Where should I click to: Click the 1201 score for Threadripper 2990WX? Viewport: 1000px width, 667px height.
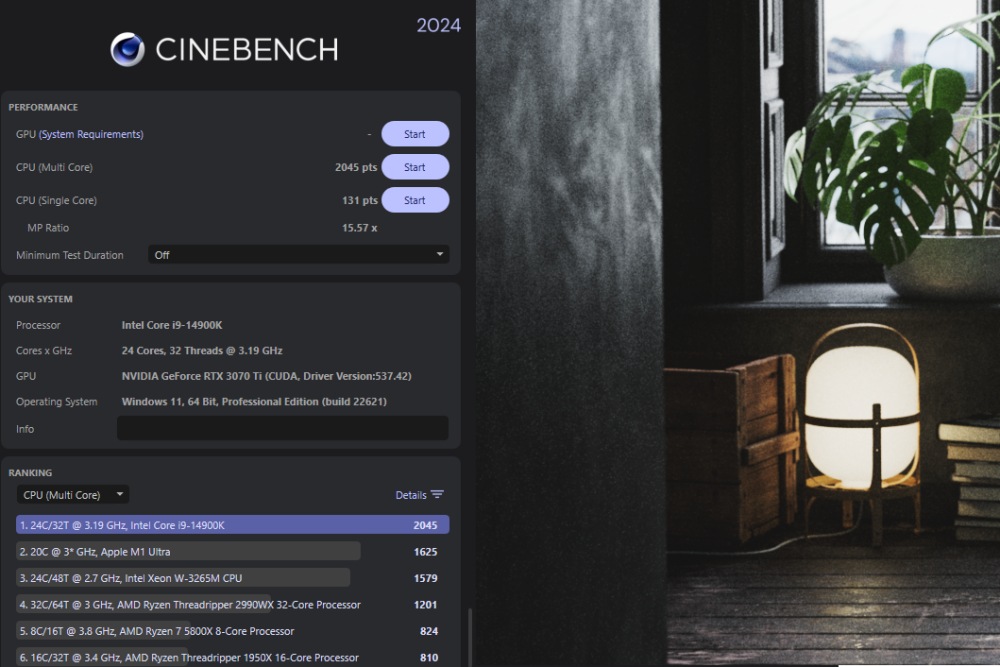coord(425,605)
